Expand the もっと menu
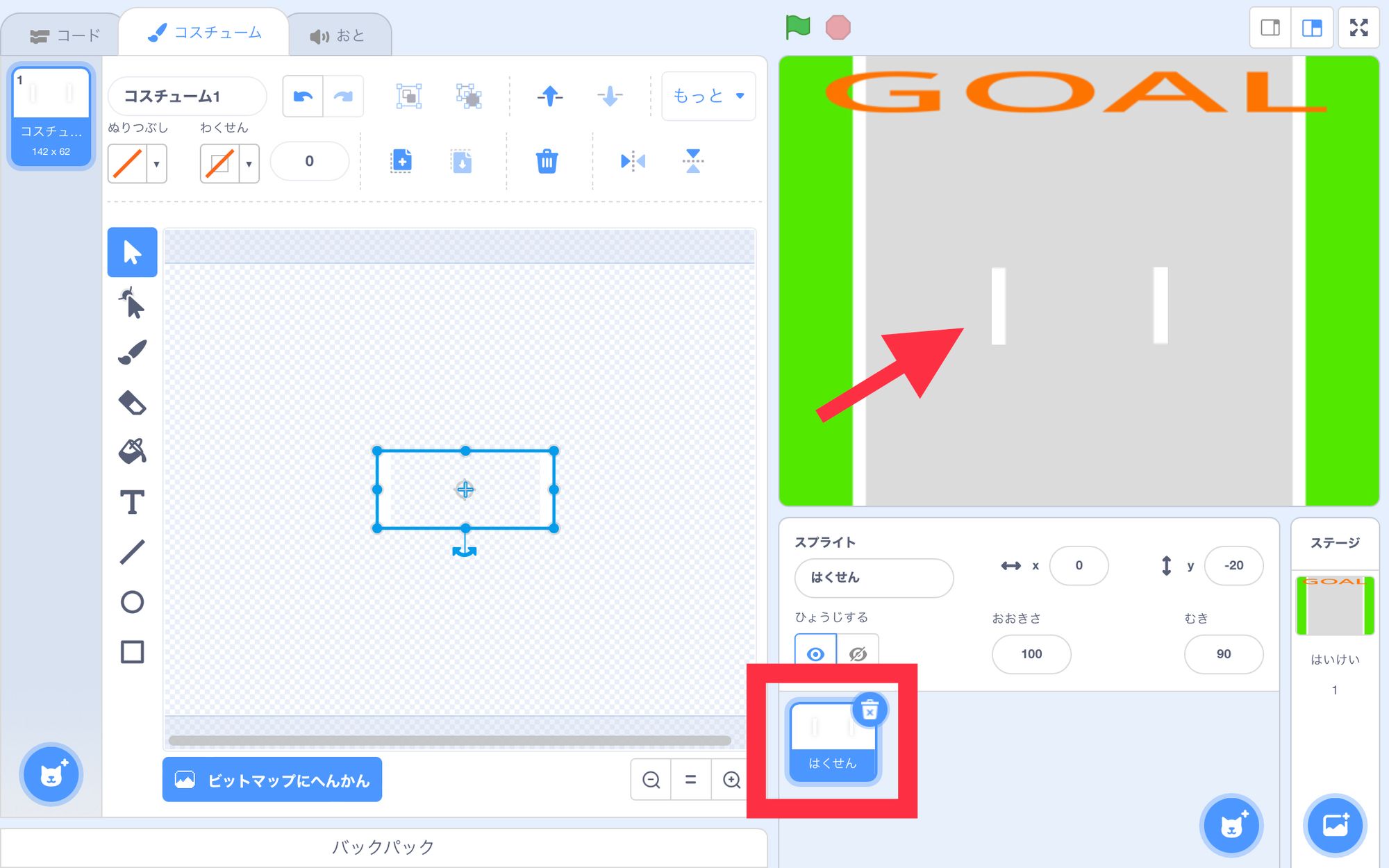The height and width of the screenshot is (868, 1389). click(708, 96)
